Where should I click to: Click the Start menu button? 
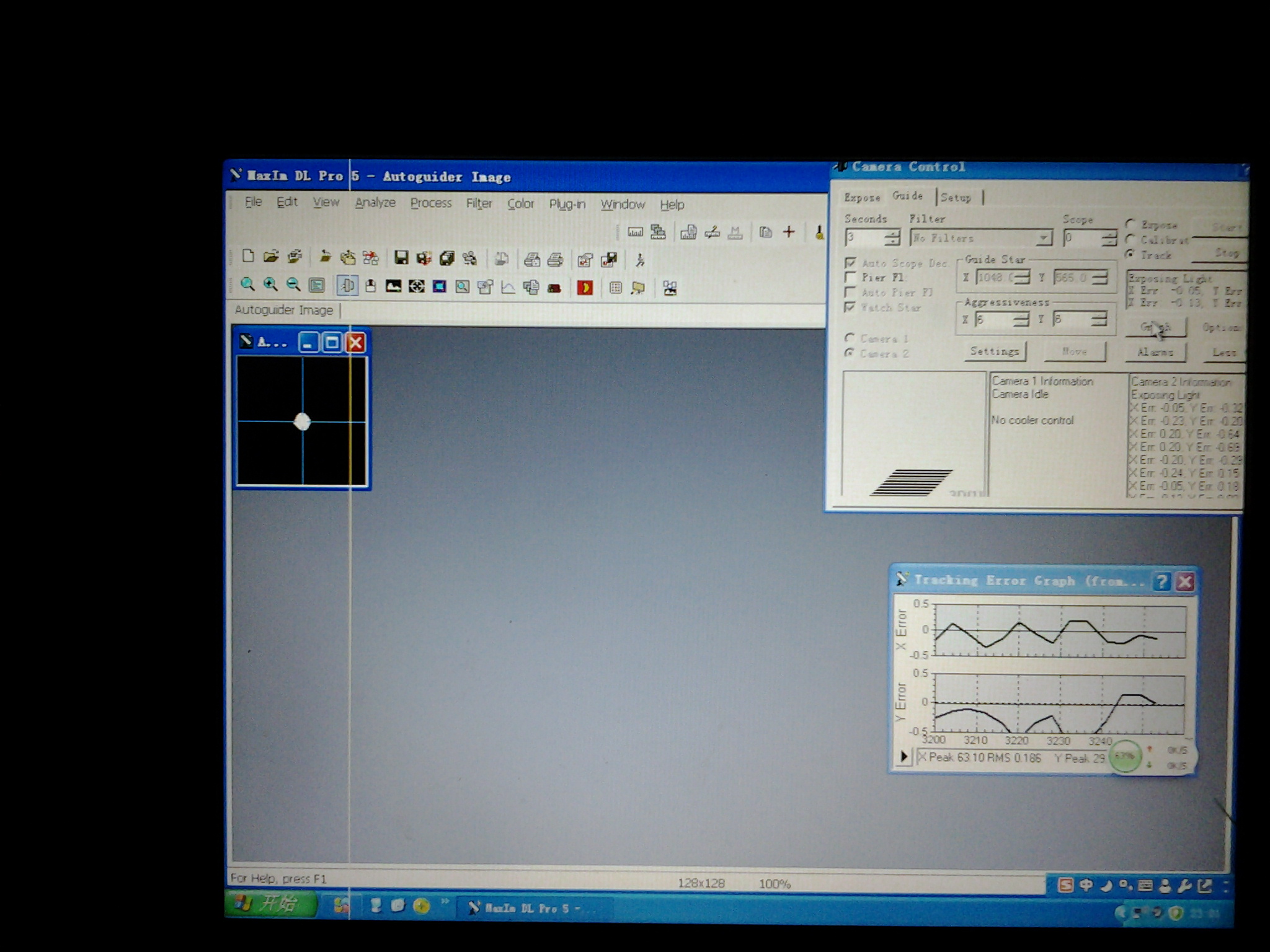click(271, 904)
